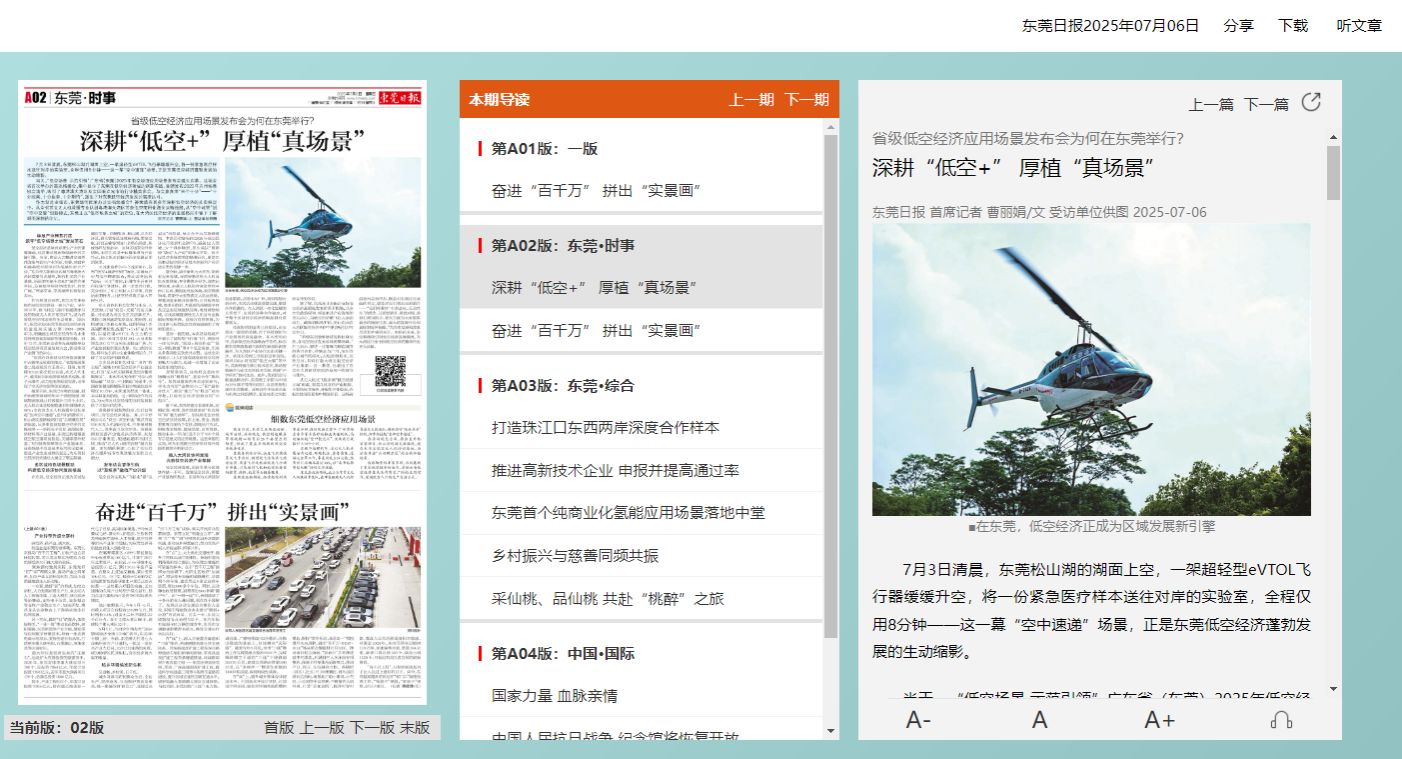Decrease font size with A- button
The width and height of the screenshot is (1402, 759).
918,720
